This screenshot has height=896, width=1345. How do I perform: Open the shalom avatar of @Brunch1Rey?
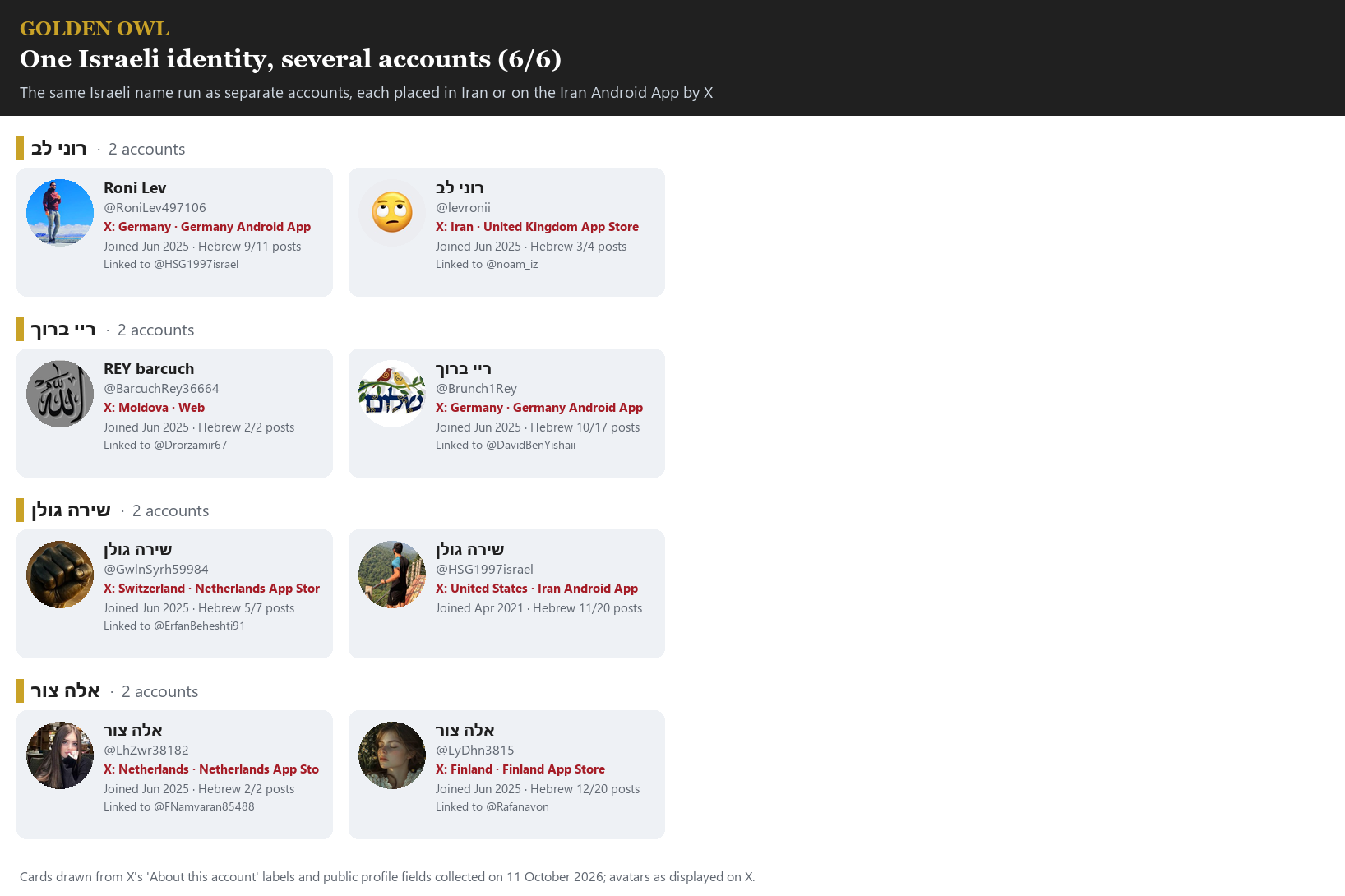[392, 394]
